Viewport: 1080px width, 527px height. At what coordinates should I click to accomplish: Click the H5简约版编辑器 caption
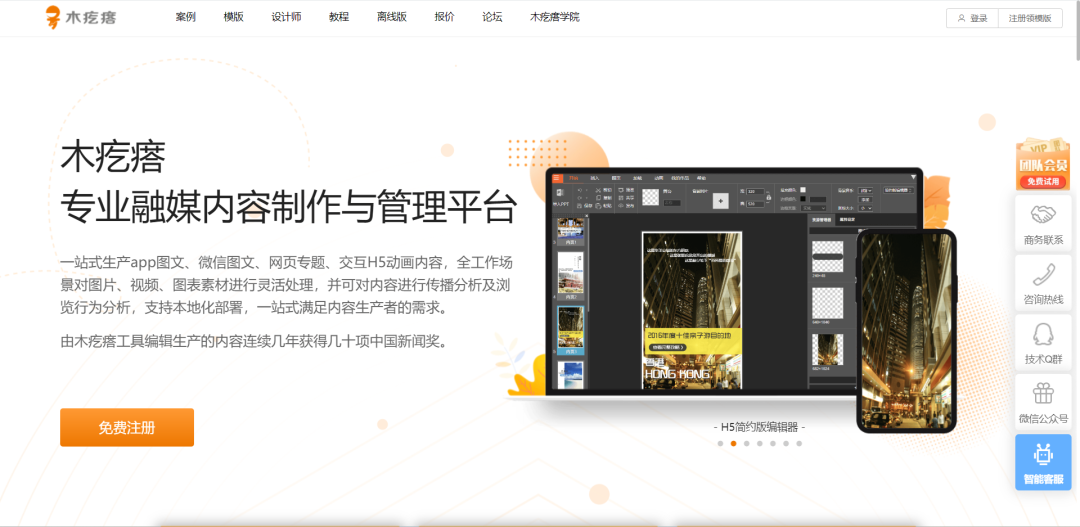click(x=760, y=427)
